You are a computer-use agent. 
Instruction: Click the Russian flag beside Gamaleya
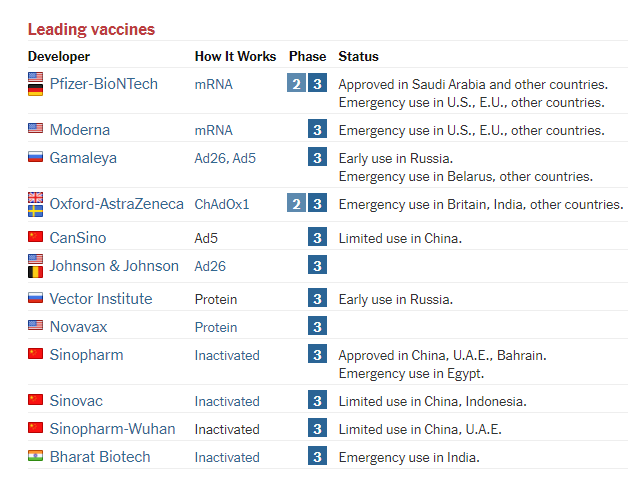click(x=36, y=158)
